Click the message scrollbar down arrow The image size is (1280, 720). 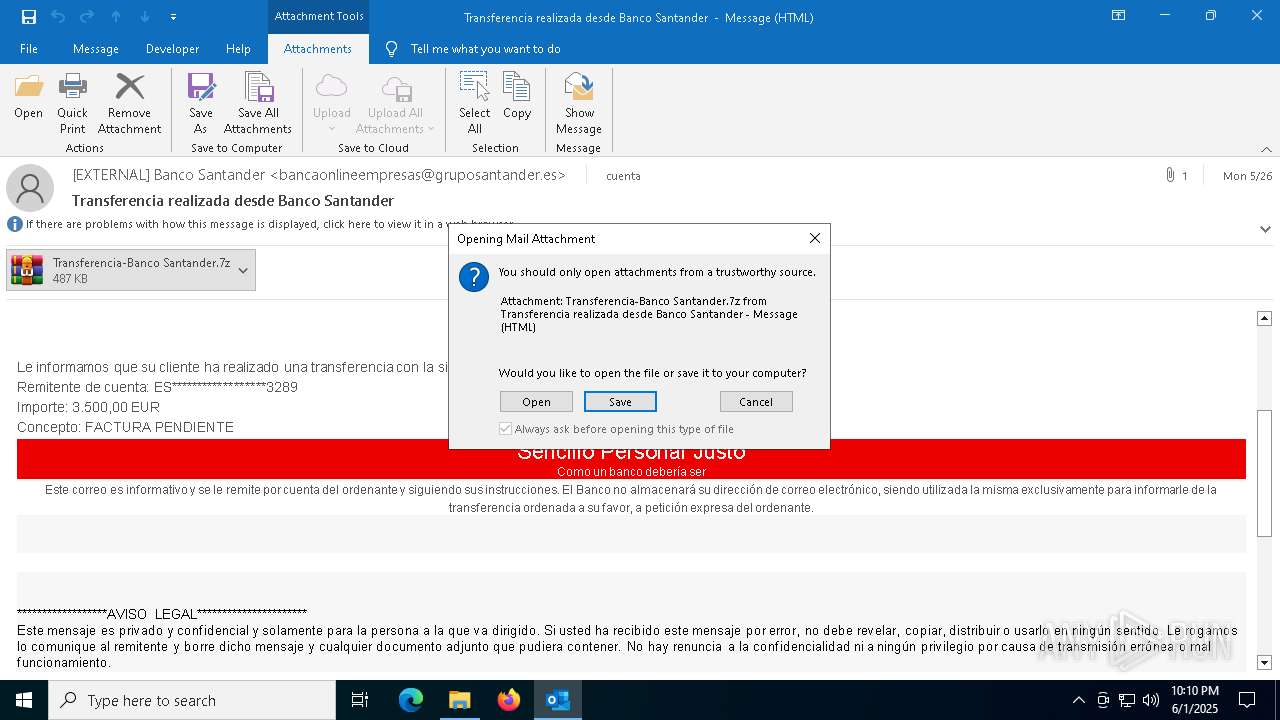(1264, 662)
